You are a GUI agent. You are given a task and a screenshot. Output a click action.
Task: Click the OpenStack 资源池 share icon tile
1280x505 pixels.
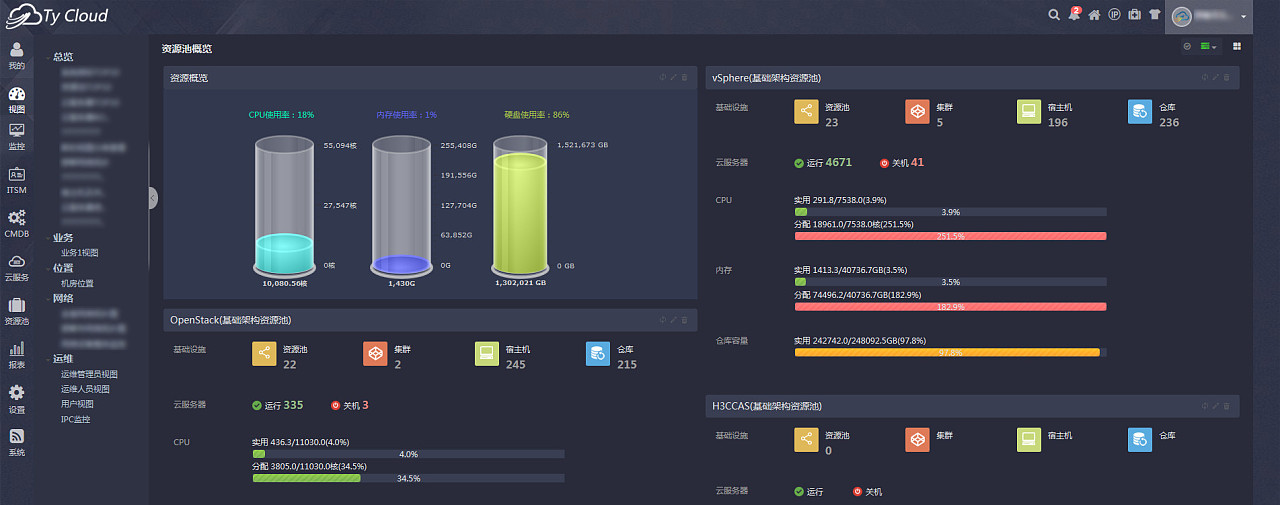click(x=264, y=354)
